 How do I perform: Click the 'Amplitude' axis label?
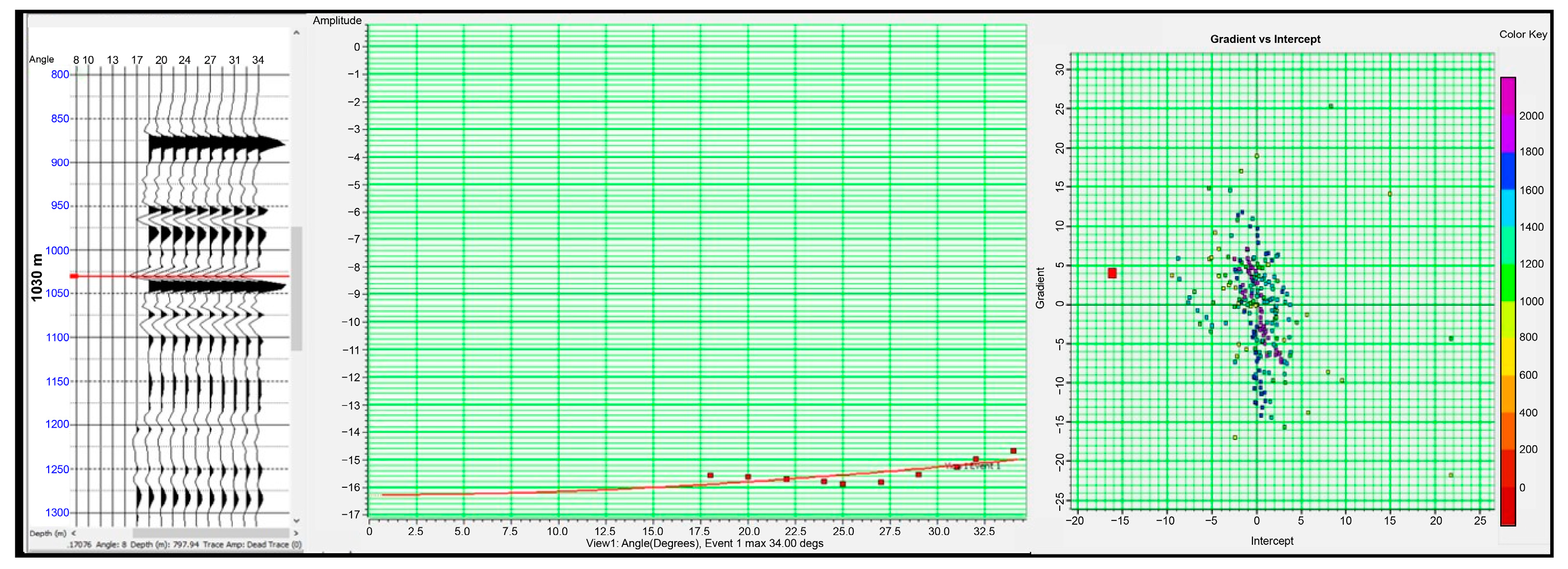point(337,20)
